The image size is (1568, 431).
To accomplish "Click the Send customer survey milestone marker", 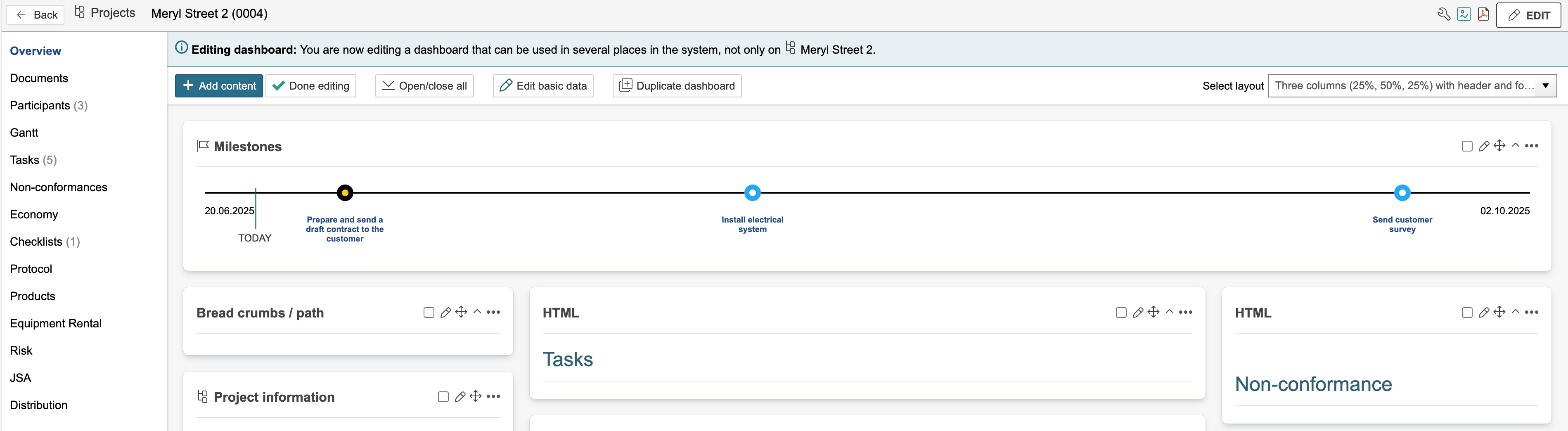I will (x=1402, y=193).
